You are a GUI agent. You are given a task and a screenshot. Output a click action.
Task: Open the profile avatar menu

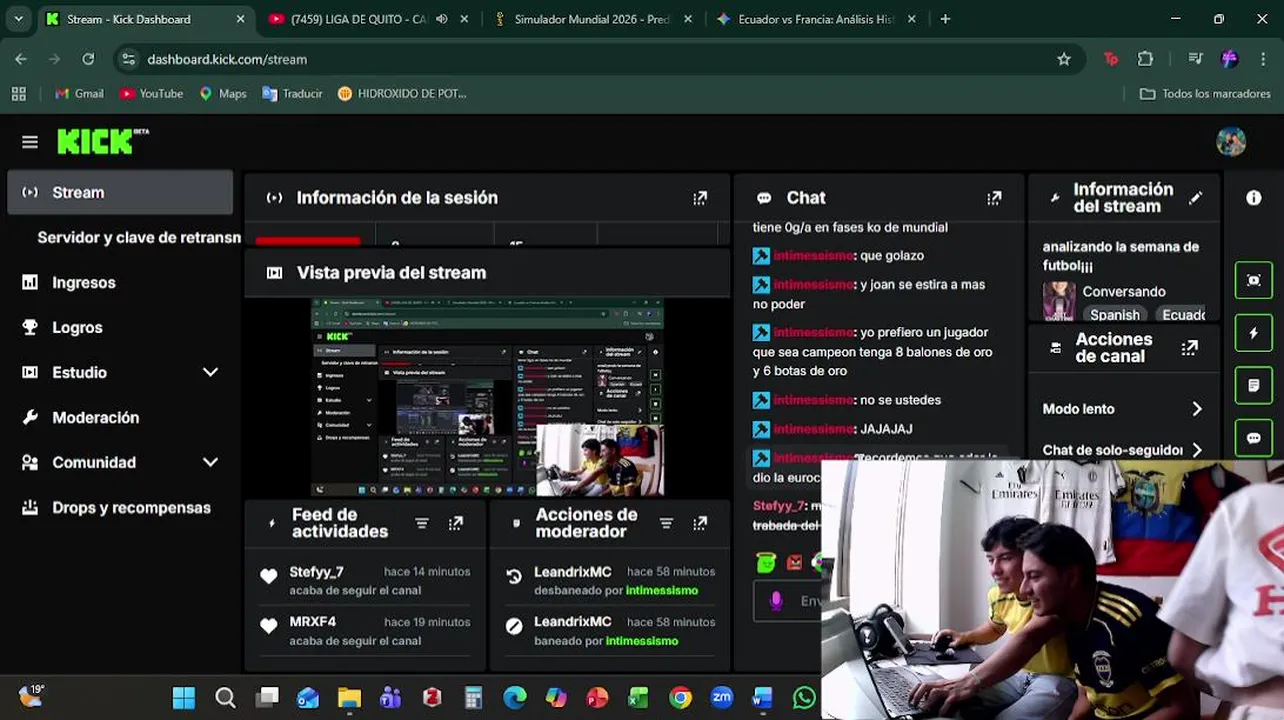(x=1231, y=142)
